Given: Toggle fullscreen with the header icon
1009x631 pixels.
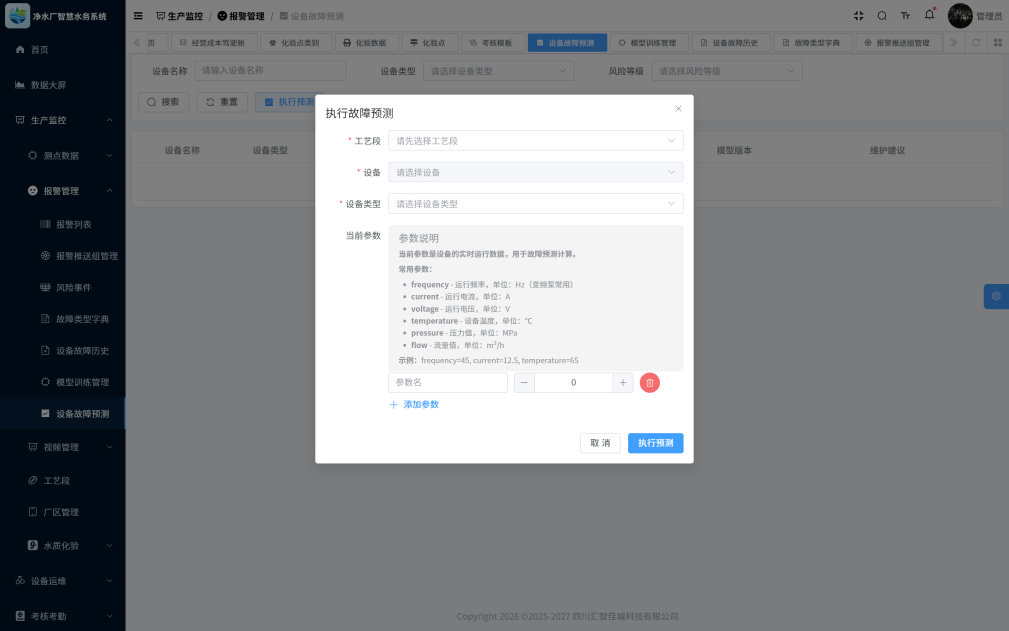Looking at the screenshot, I should point(858,16).
